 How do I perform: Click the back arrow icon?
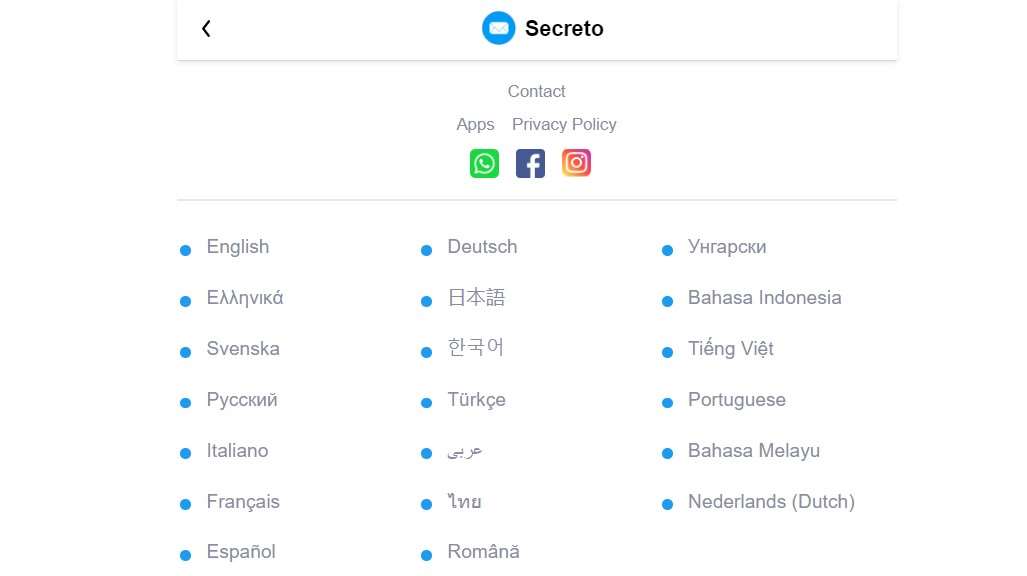[x=206, y=29]
